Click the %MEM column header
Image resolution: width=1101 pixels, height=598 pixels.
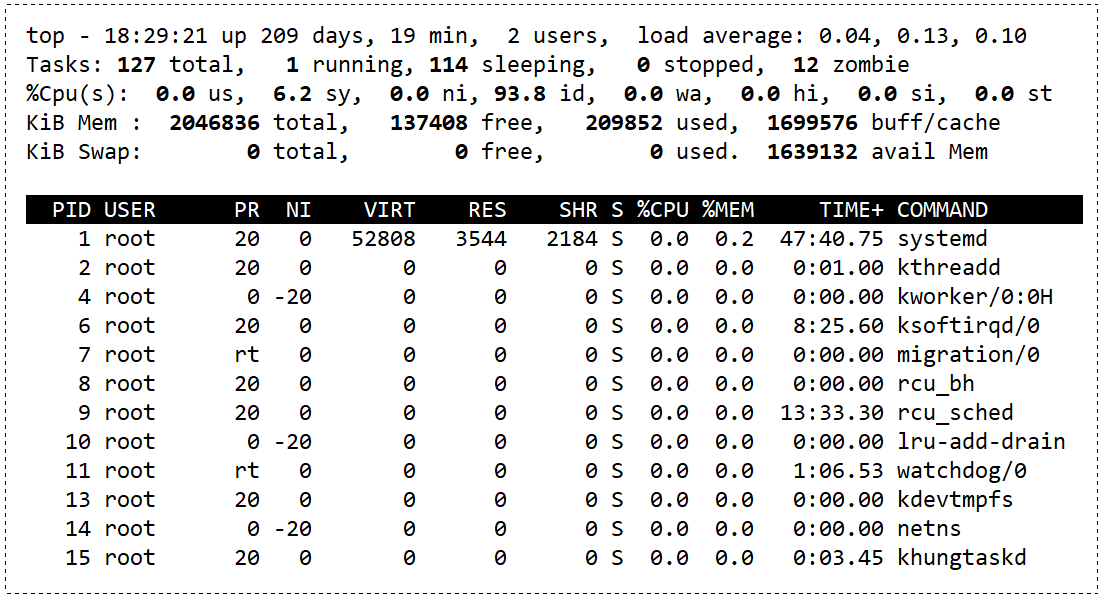tap(728, 210)
